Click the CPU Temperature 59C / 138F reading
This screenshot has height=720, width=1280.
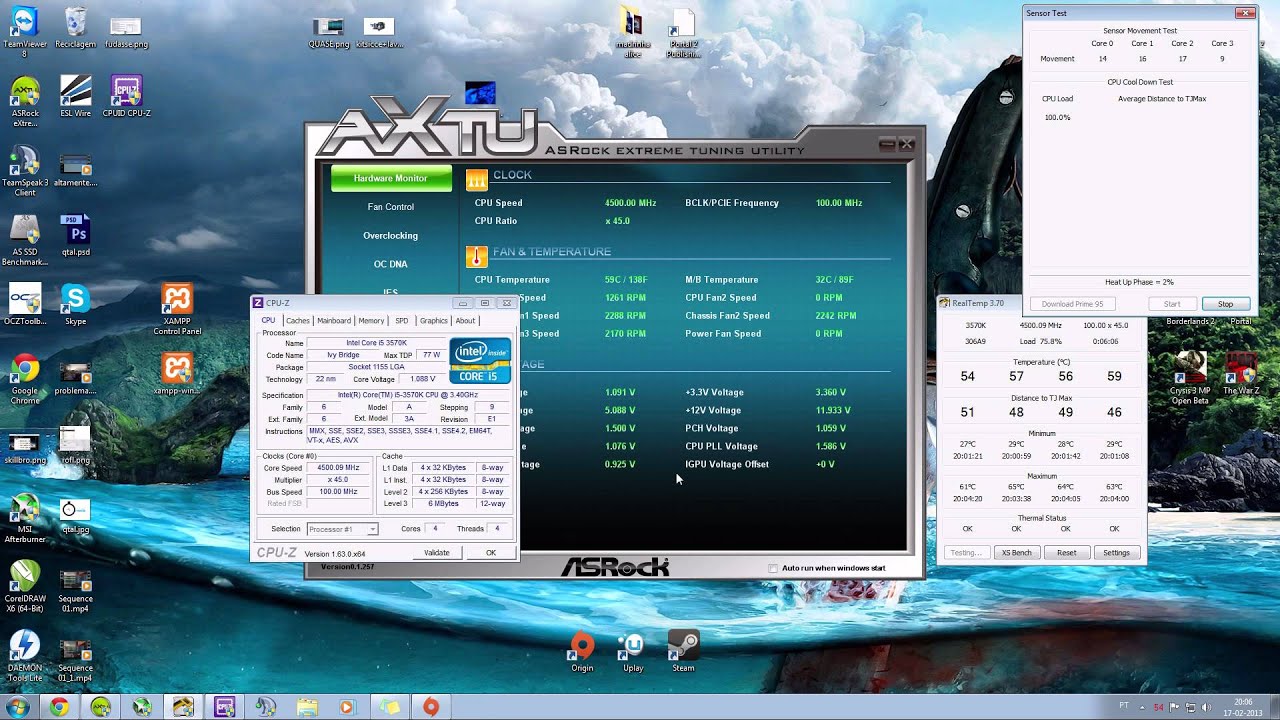627,280
